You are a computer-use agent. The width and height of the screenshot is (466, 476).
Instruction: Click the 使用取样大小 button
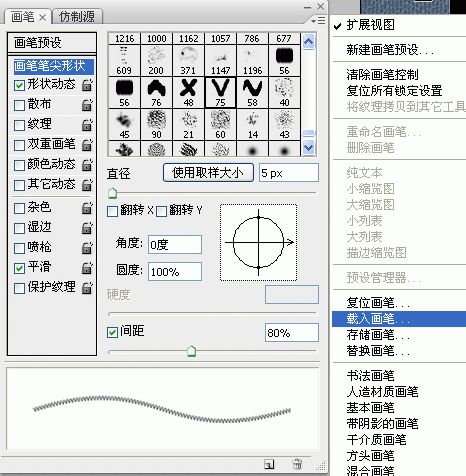pos(208,173)
